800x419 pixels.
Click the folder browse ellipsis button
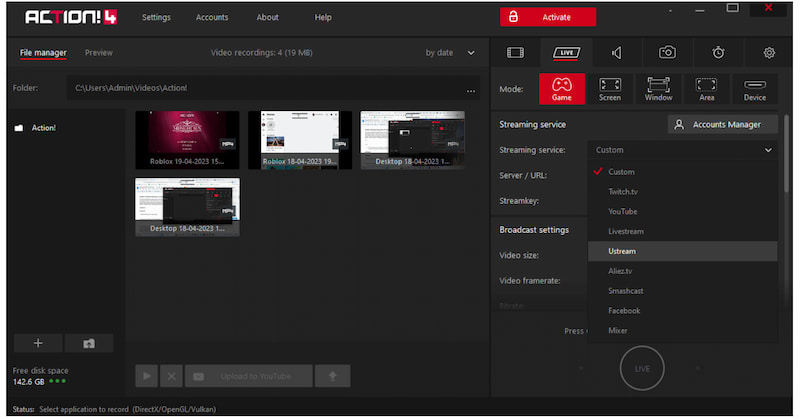click(470, 89)
